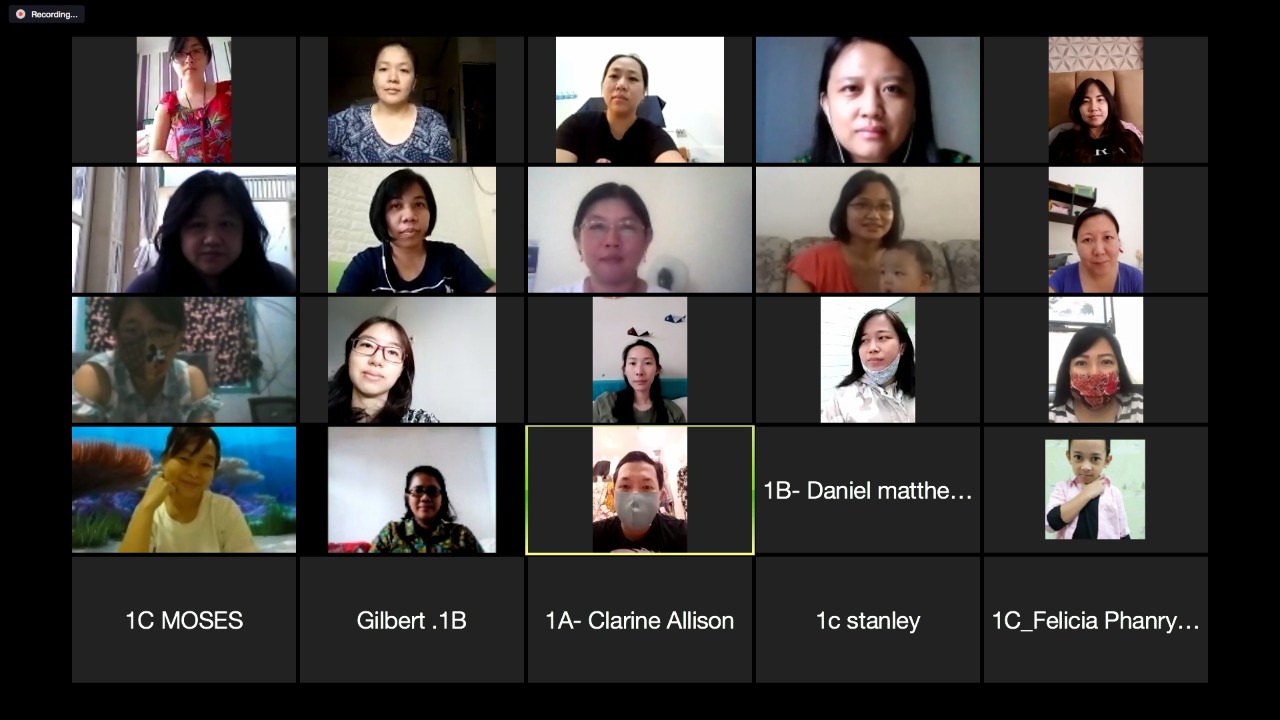Click the video of woman holding baby
Image resolution: width=1280 pixels, height=720 pixels.
868,230
